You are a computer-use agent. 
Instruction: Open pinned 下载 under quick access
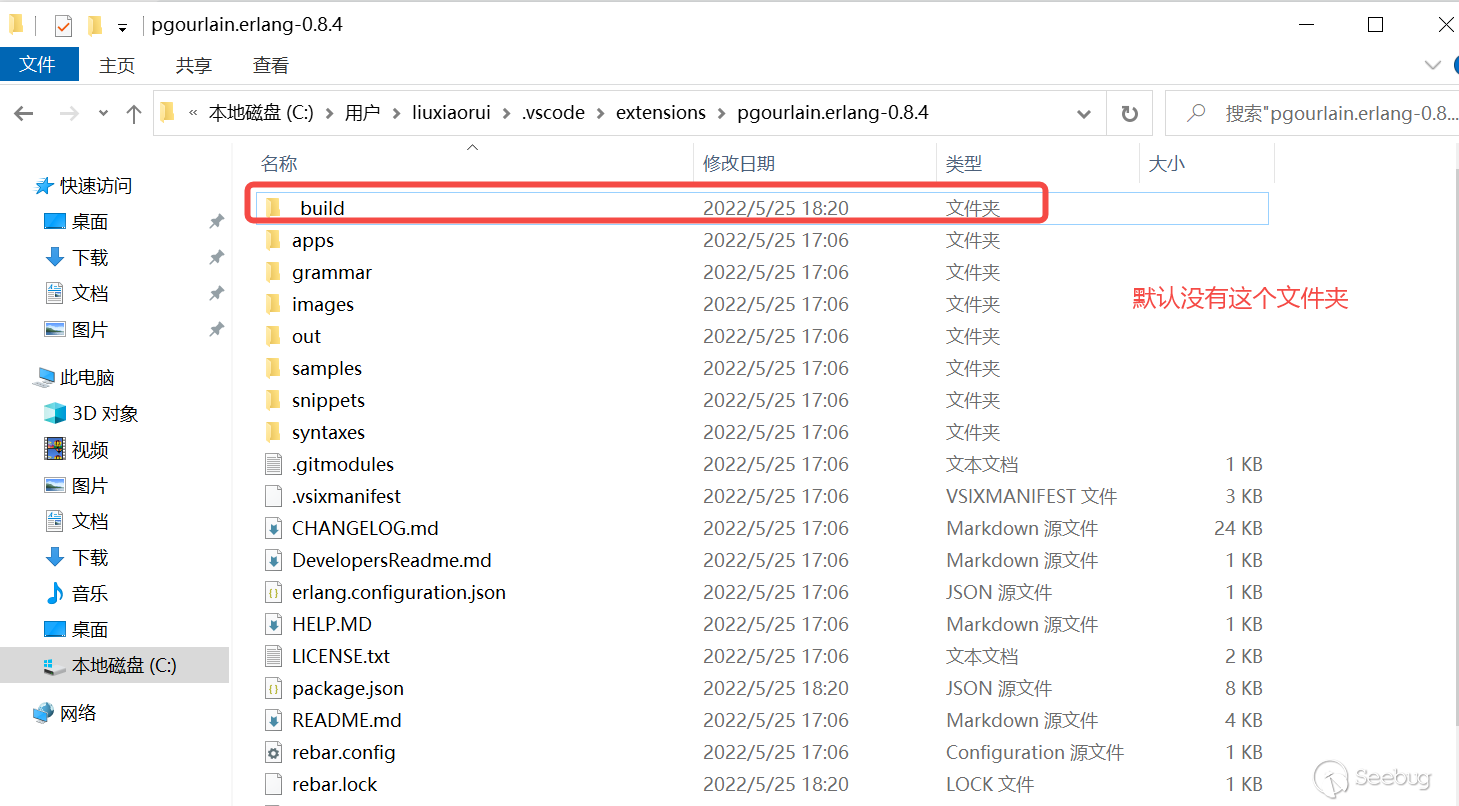point(89,258)
